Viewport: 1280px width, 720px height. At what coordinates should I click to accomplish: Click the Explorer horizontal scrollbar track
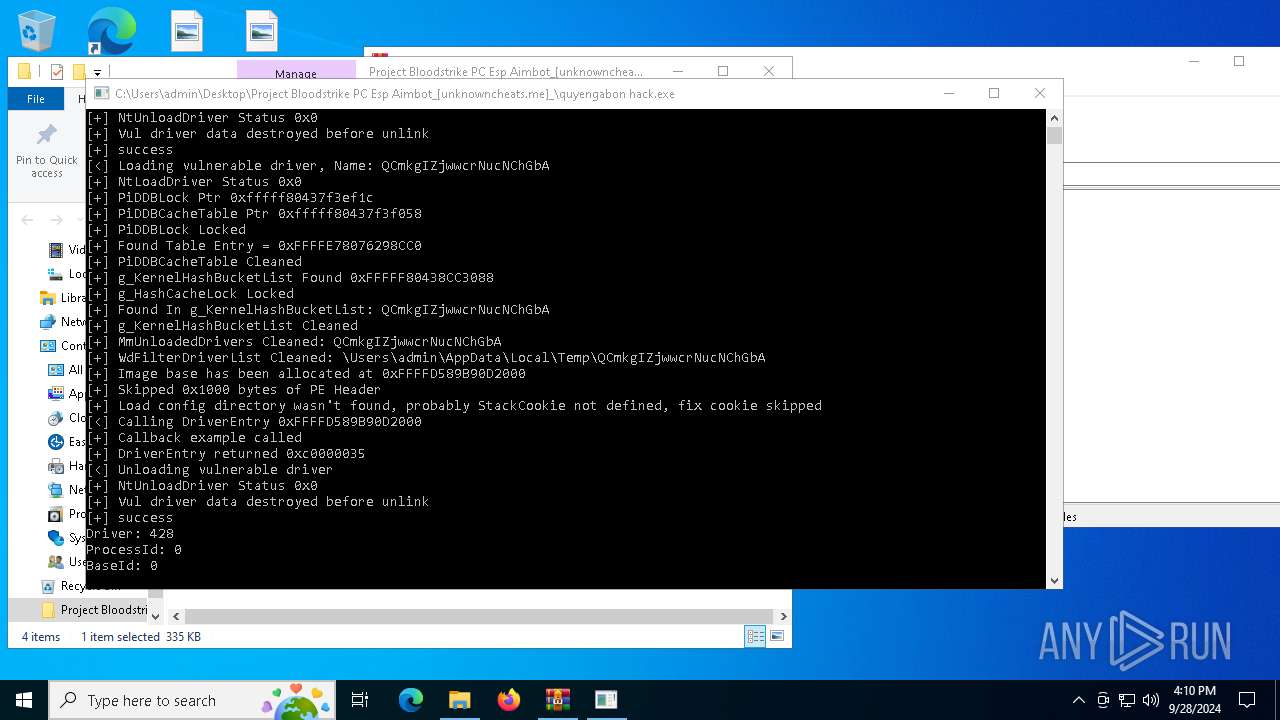pyautogui.click(x=479, y=617)
